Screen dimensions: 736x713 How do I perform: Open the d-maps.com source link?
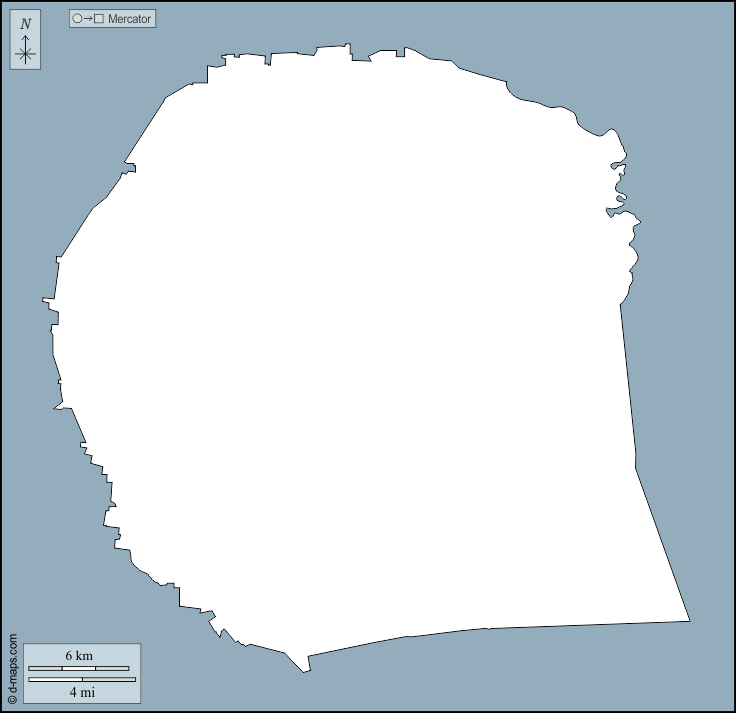12,663
